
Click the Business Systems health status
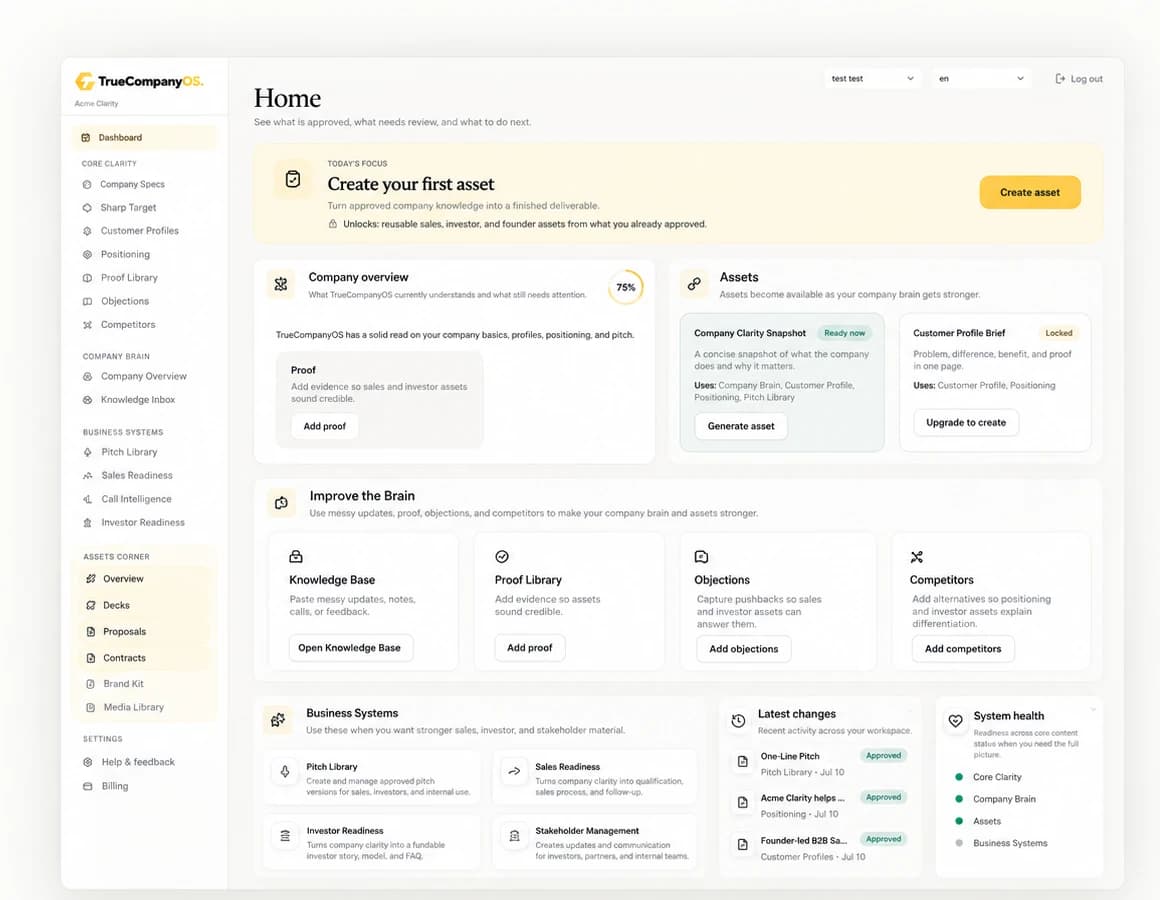(x=1002, y=844)
